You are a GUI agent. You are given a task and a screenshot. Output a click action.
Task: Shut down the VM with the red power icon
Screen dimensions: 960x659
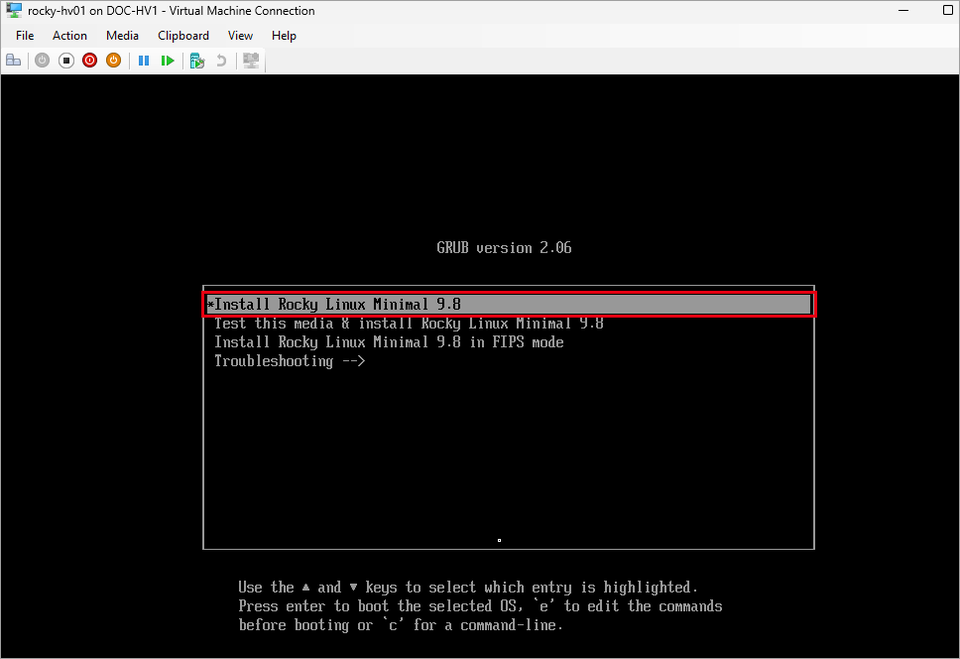coord(90,60)
